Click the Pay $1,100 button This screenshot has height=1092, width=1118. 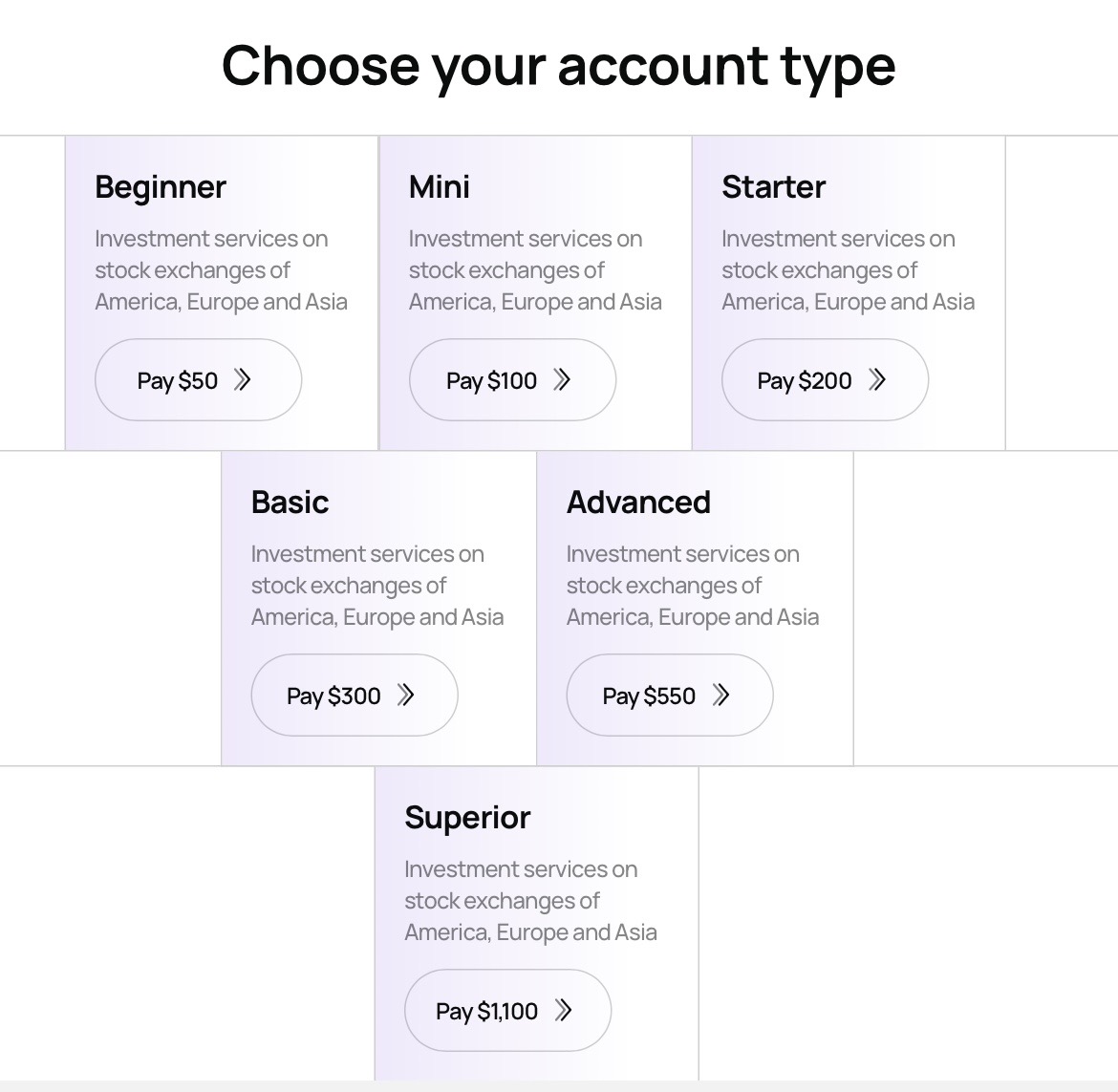[507, 1011]
